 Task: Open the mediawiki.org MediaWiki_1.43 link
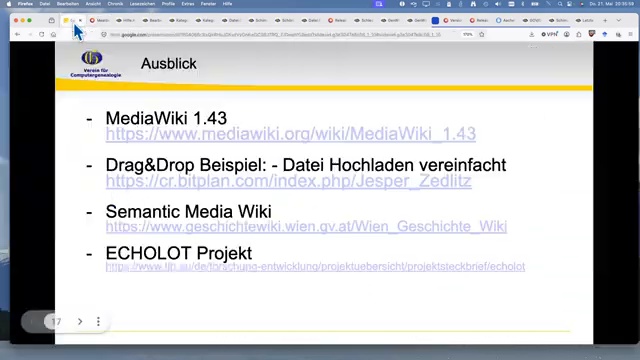pyautogui.click(x=291, y=134)
